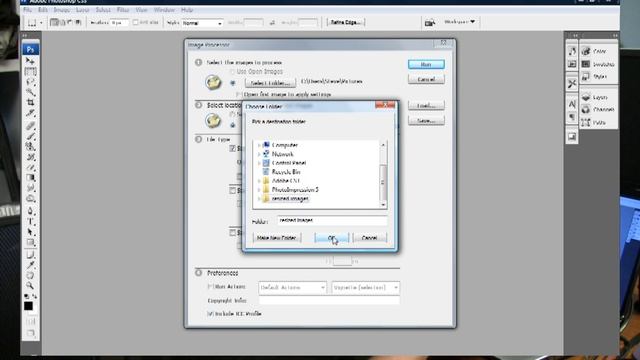This screenshot has width=640, height=360.
Task: Toggle the Include ICC Profile checkbox
Action: pyautogui.click(x=210, y=313)
